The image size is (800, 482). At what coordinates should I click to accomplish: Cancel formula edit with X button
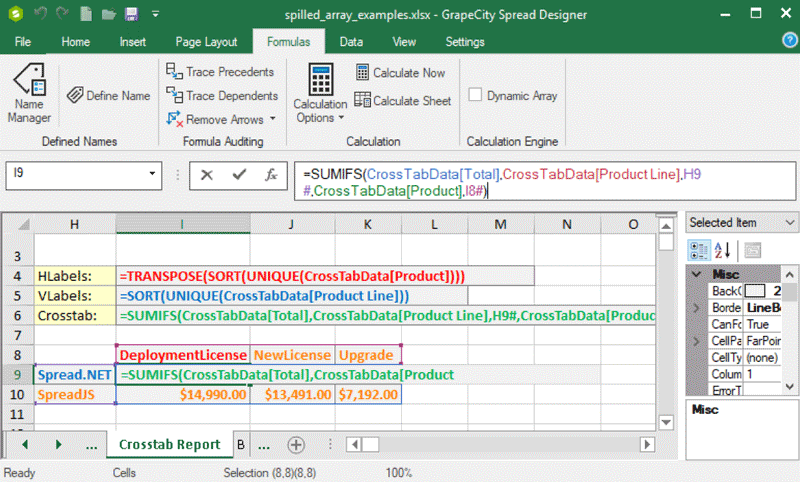click(207, 175)
